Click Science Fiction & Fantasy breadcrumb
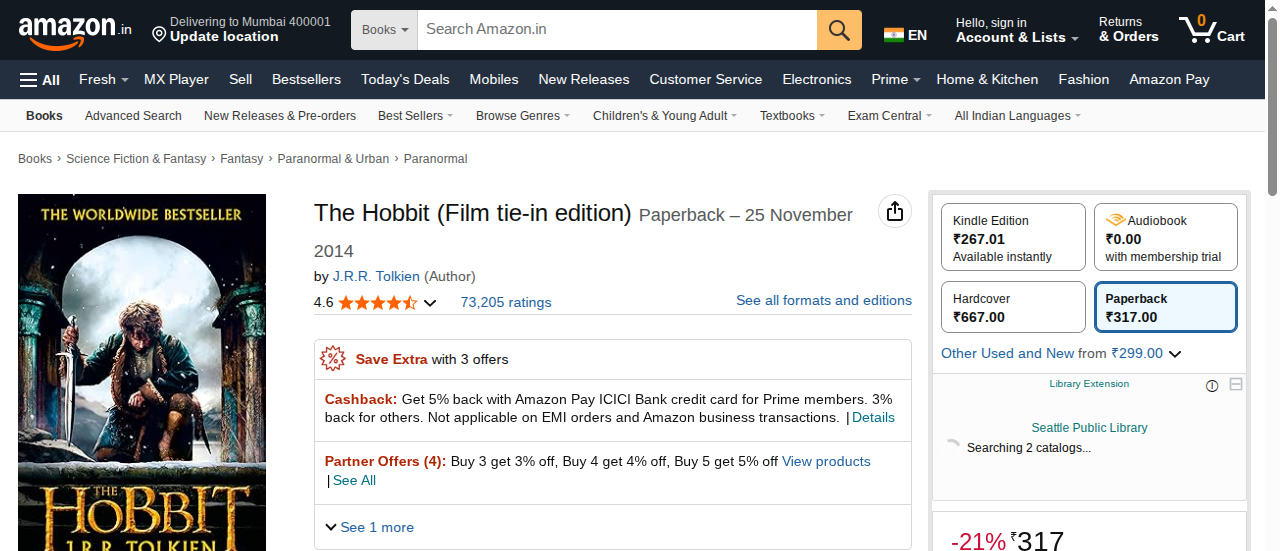Viewport: 1280px width, 551px height. pos(136,159)
